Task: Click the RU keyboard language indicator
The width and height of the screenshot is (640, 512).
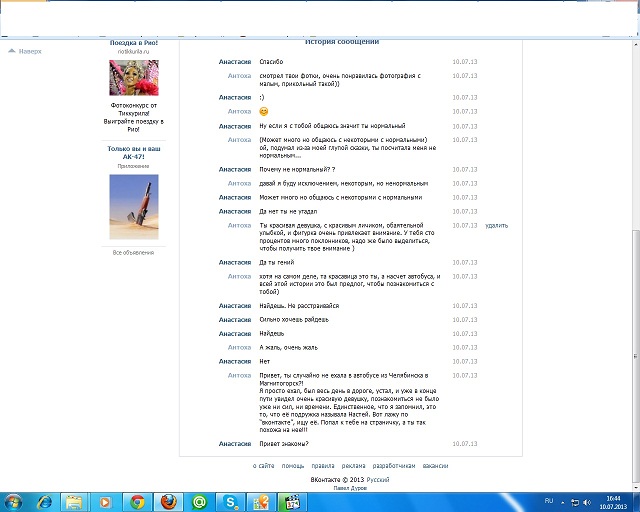Action: pyautogui.click(x=548, y=500)
